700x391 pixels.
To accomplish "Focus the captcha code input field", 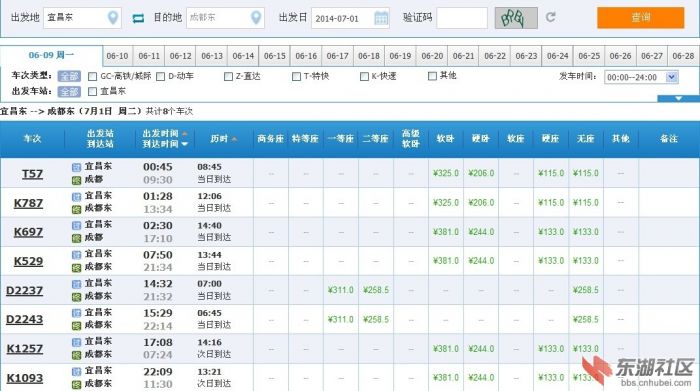I will pyautogui.click(x=462, y=18).
